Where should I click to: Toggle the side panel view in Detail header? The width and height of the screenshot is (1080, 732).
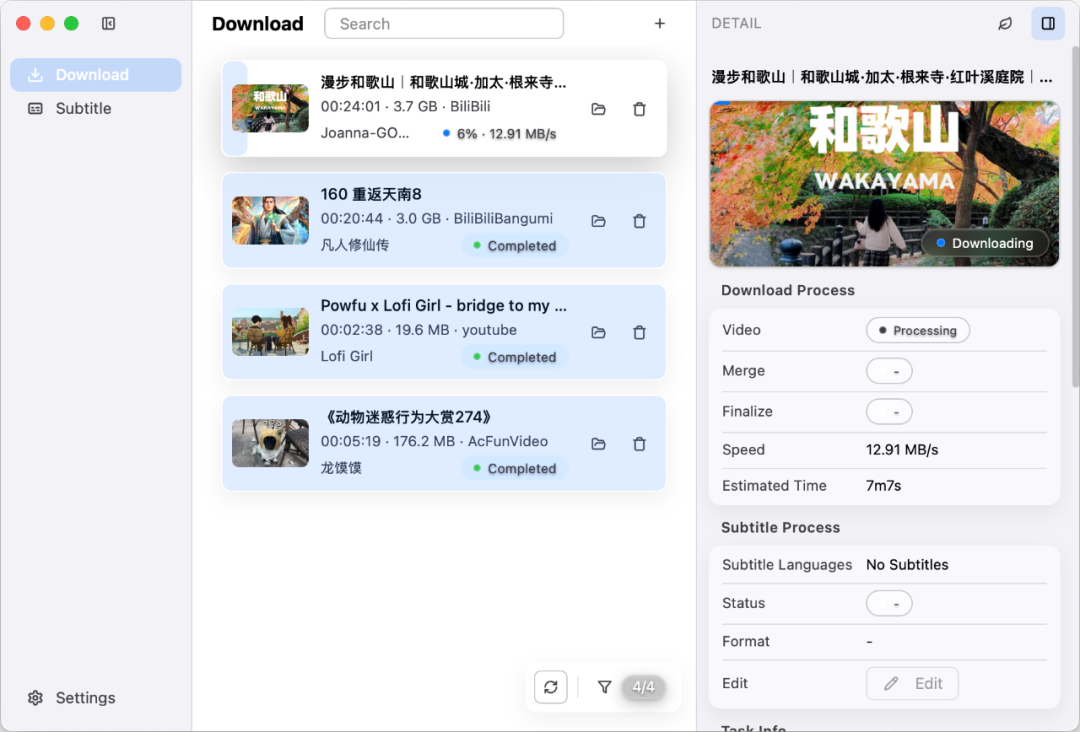coord(1047,23)
